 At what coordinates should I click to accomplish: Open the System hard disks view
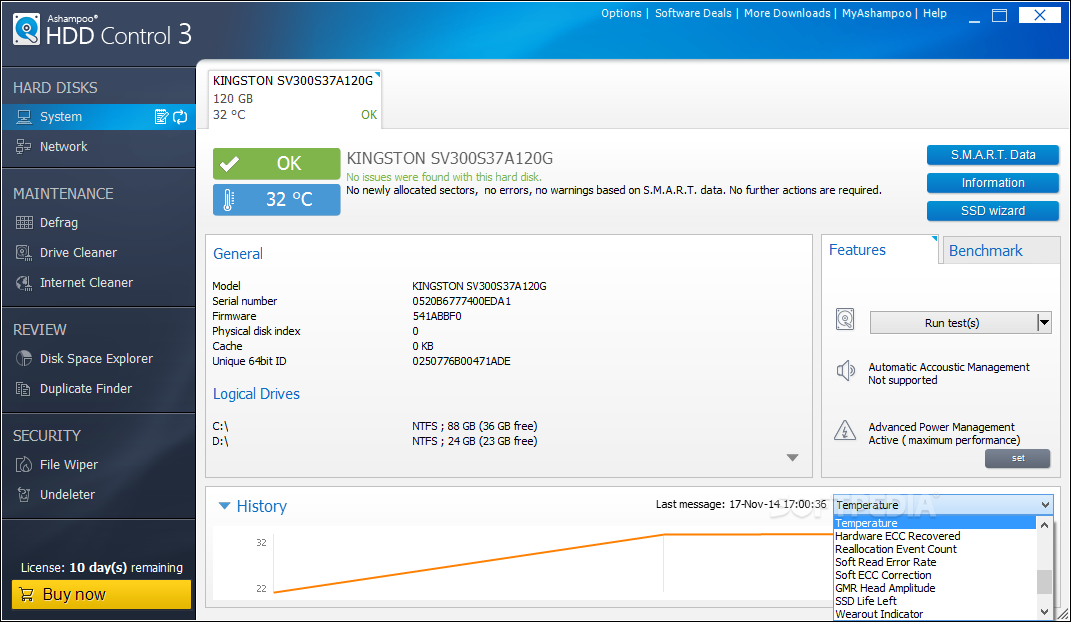pos(98,117)
